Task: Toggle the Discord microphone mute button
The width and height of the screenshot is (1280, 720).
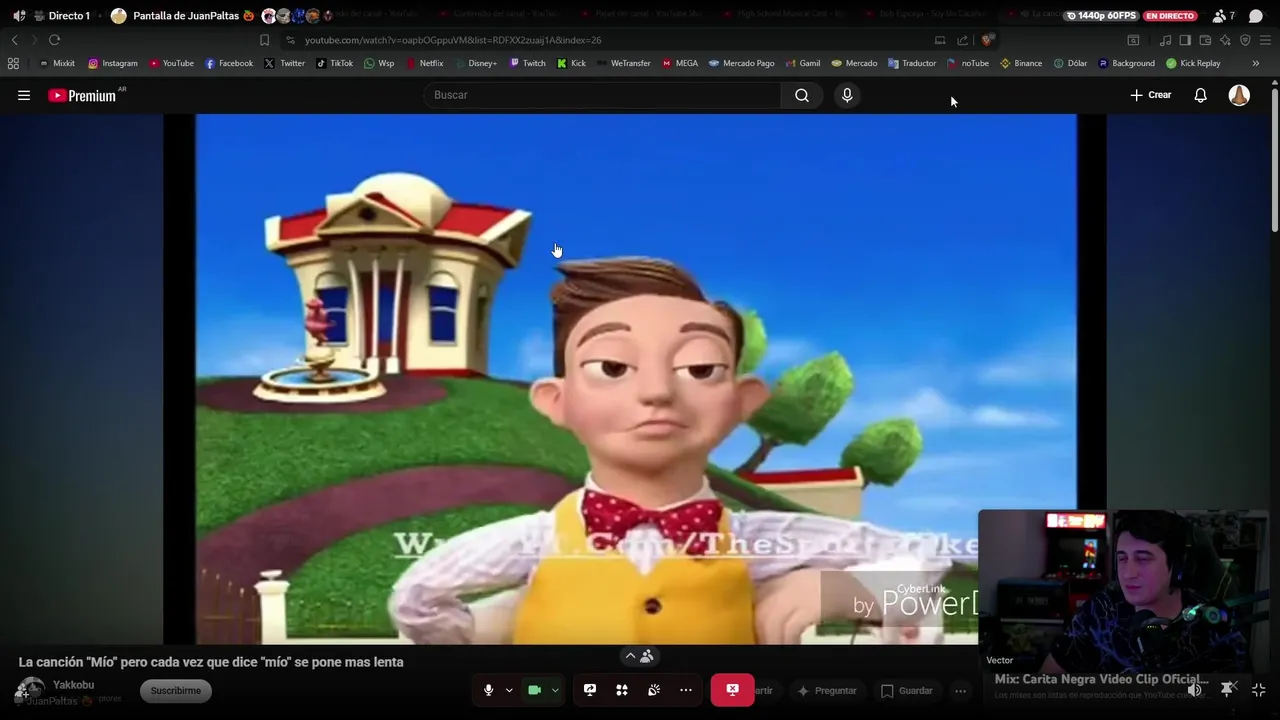Action: point(488,690)
